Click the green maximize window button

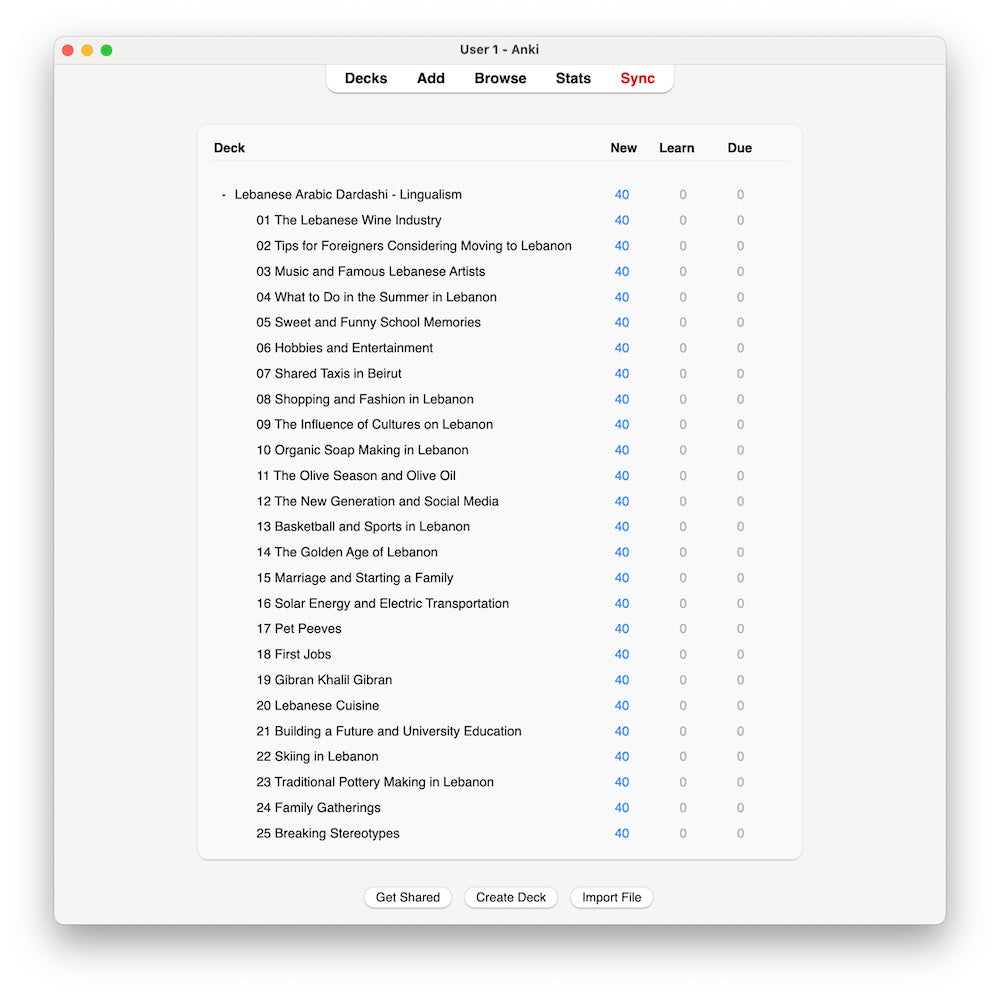coord(107,50)
